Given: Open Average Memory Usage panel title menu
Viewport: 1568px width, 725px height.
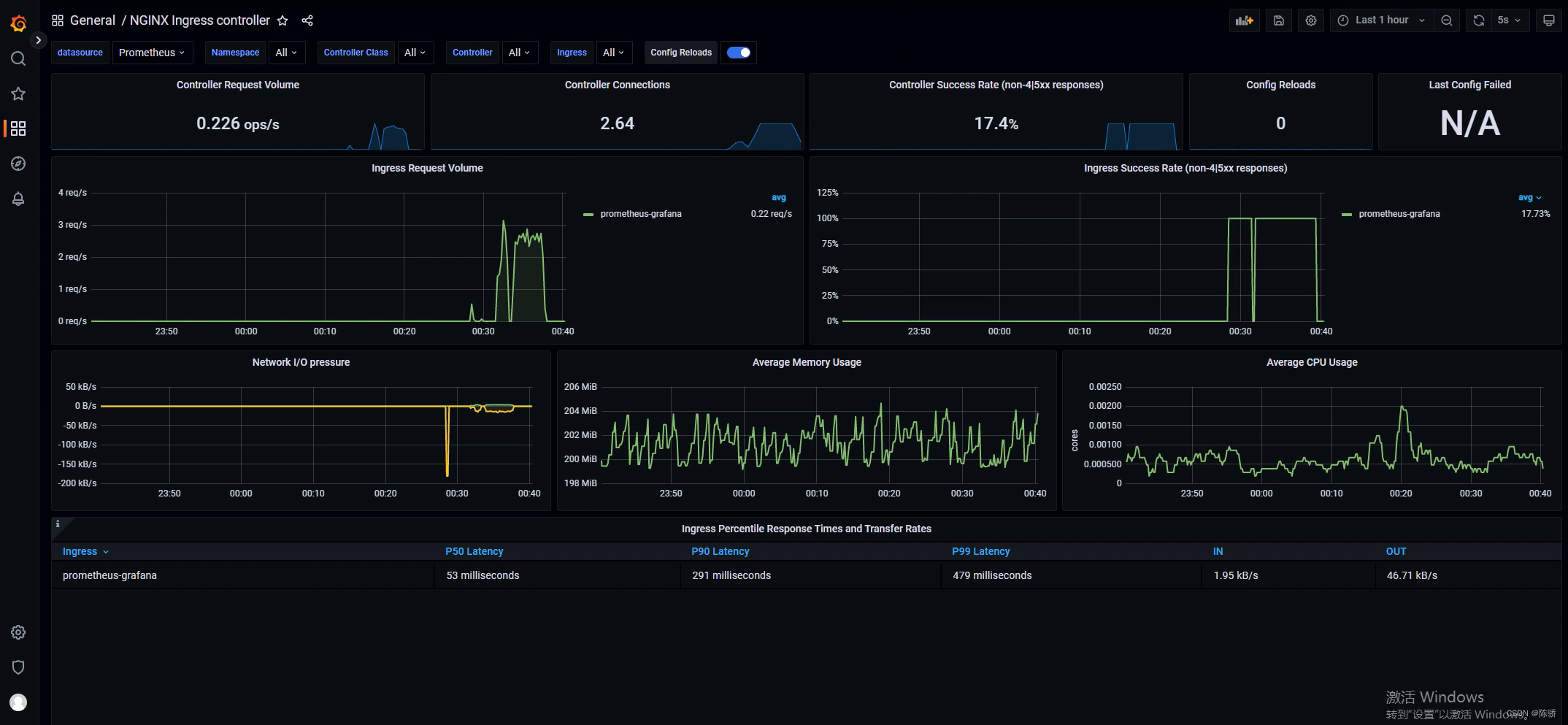Looking at the screenshot, I should pyautogui.click(x=807, y=362).
